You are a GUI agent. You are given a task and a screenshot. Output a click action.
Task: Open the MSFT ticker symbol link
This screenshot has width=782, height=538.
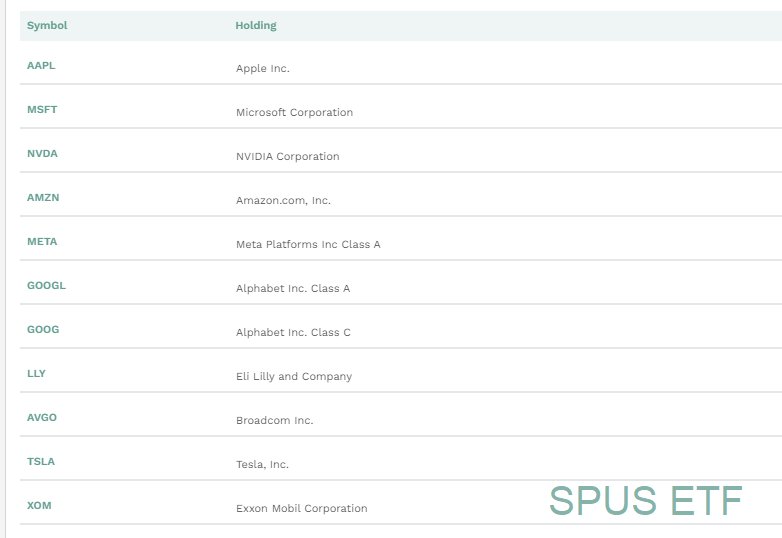tap(42, 109)
